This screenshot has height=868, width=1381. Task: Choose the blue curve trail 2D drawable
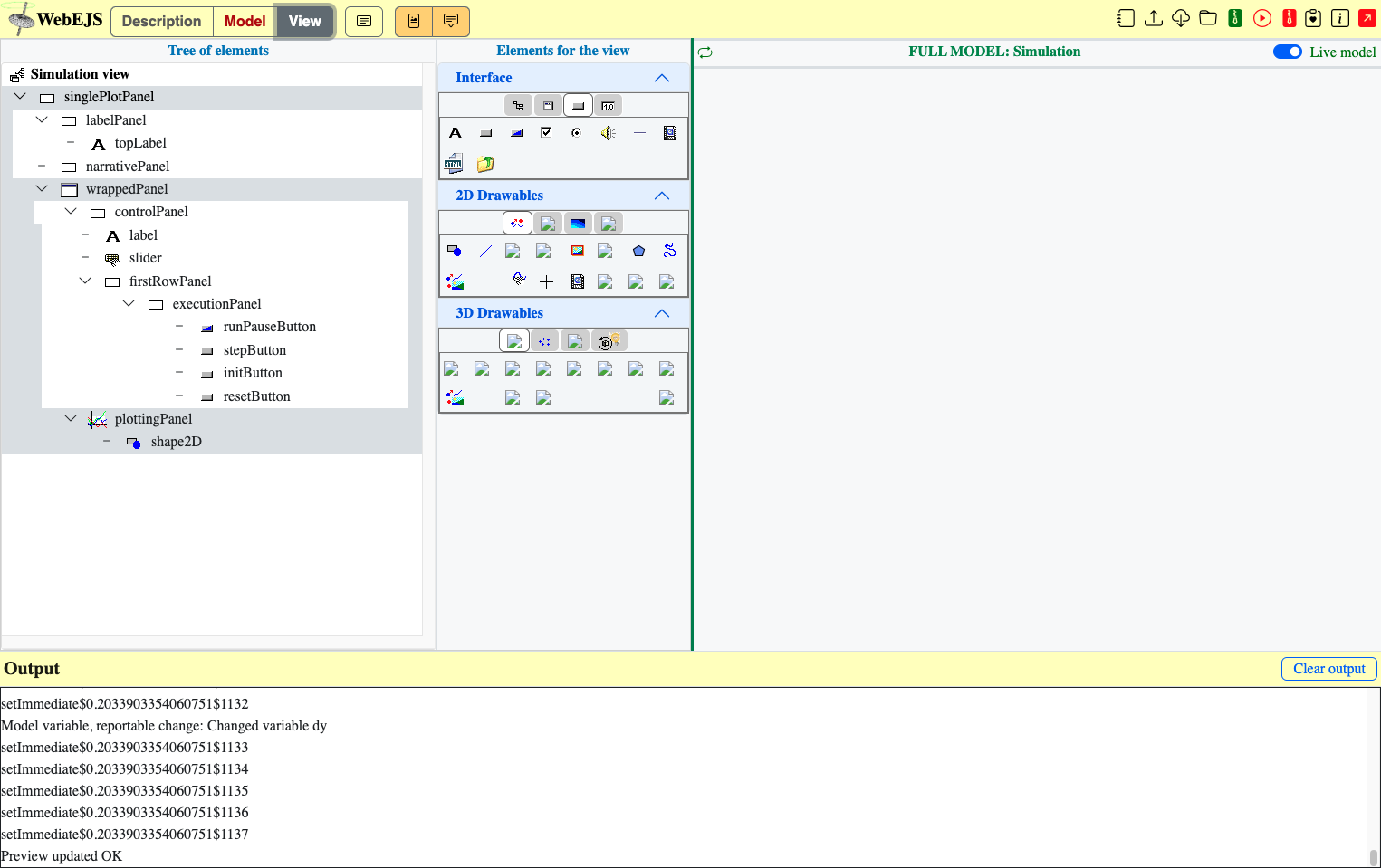pos(669,251)
